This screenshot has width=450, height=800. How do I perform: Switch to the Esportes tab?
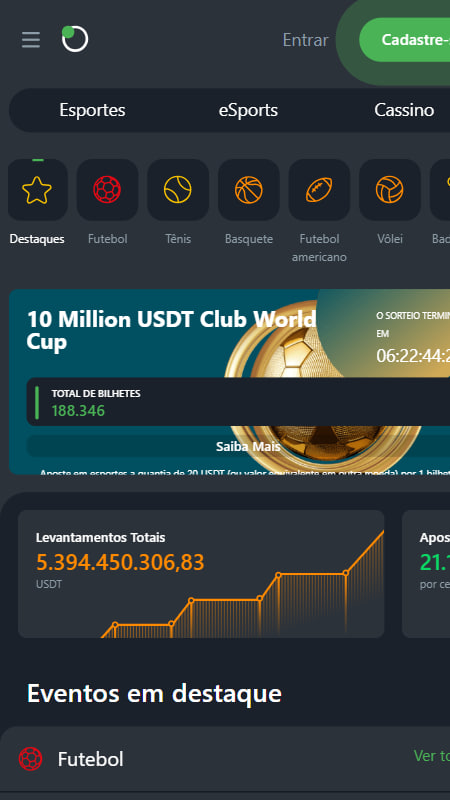tap(92, 110)
